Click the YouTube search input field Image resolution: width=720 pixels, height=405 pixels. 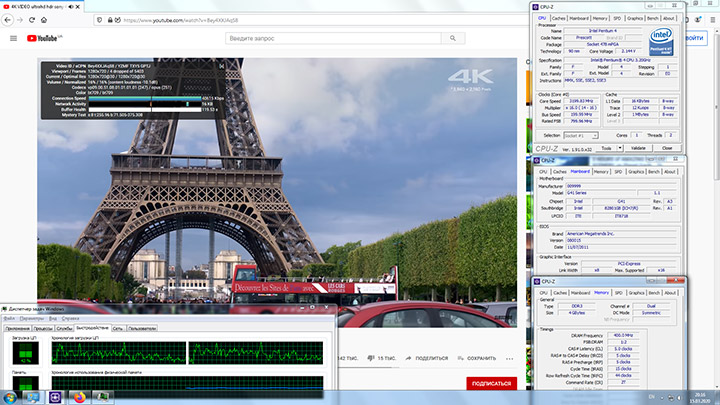[x=333, y=38]
